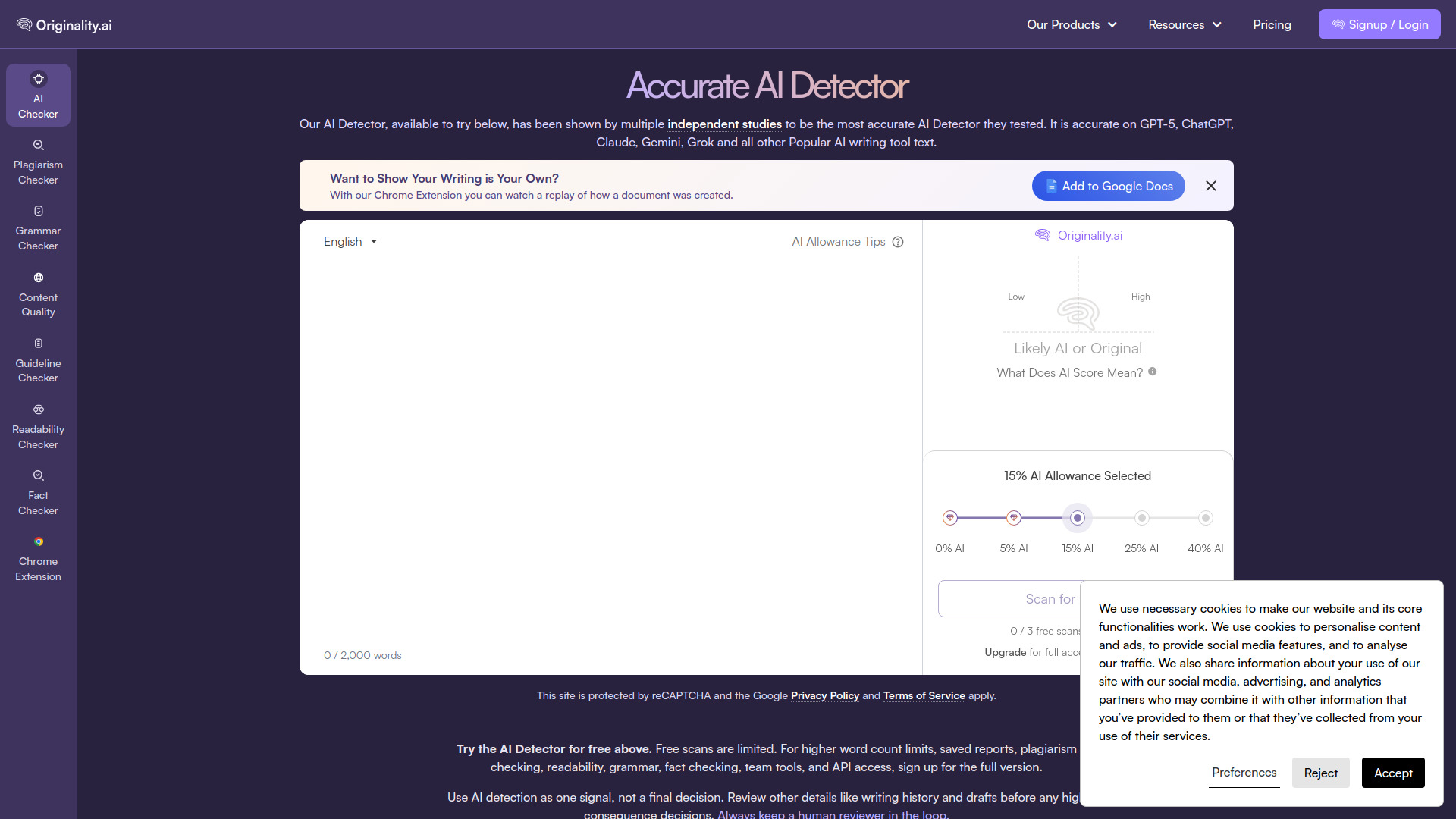Click the Originality.ai logo in header
Viewport: 1456px width, 819px height.
point(64,25)
